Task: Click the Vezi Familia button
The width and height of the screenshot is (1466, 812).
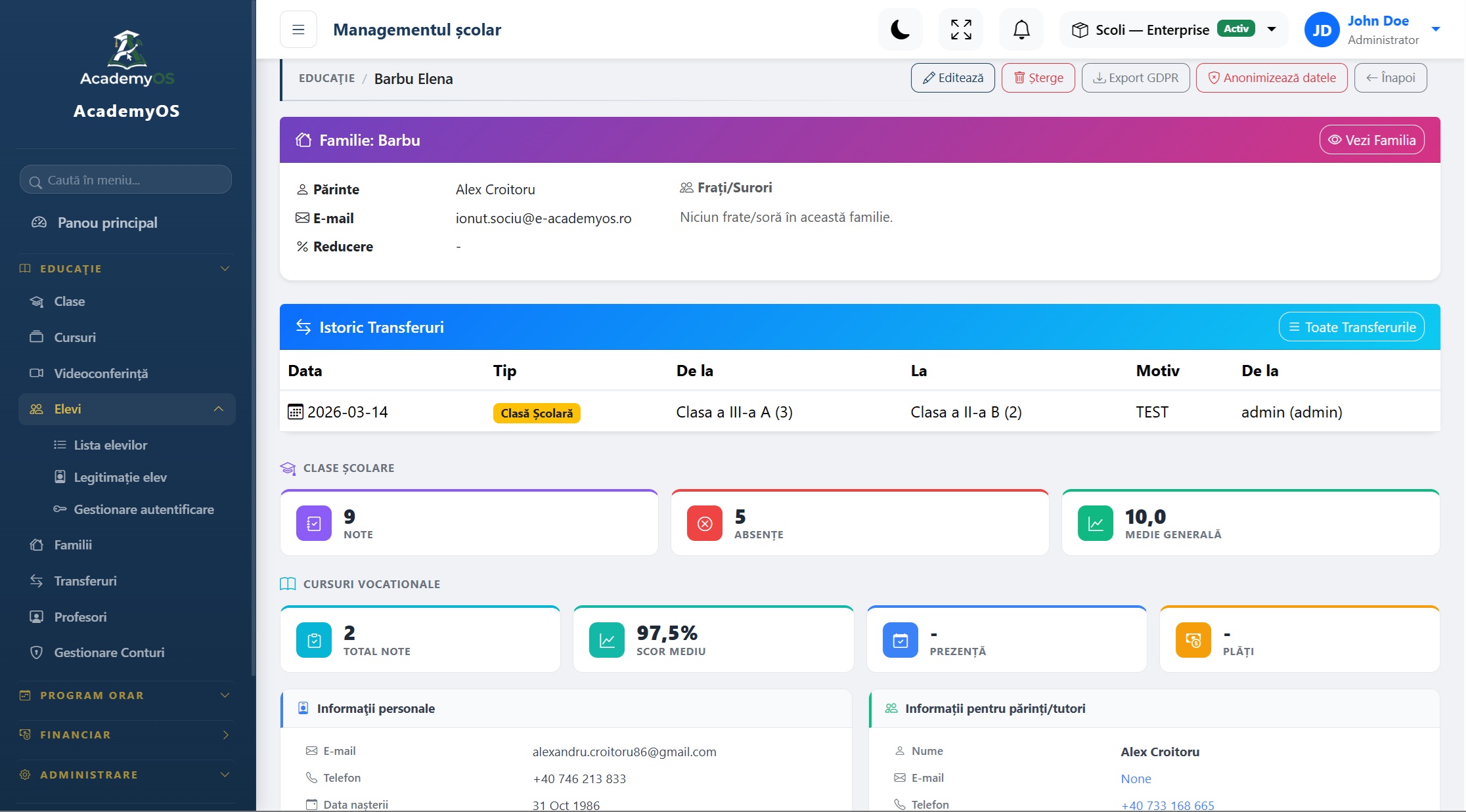Action: click(1371, 140)
